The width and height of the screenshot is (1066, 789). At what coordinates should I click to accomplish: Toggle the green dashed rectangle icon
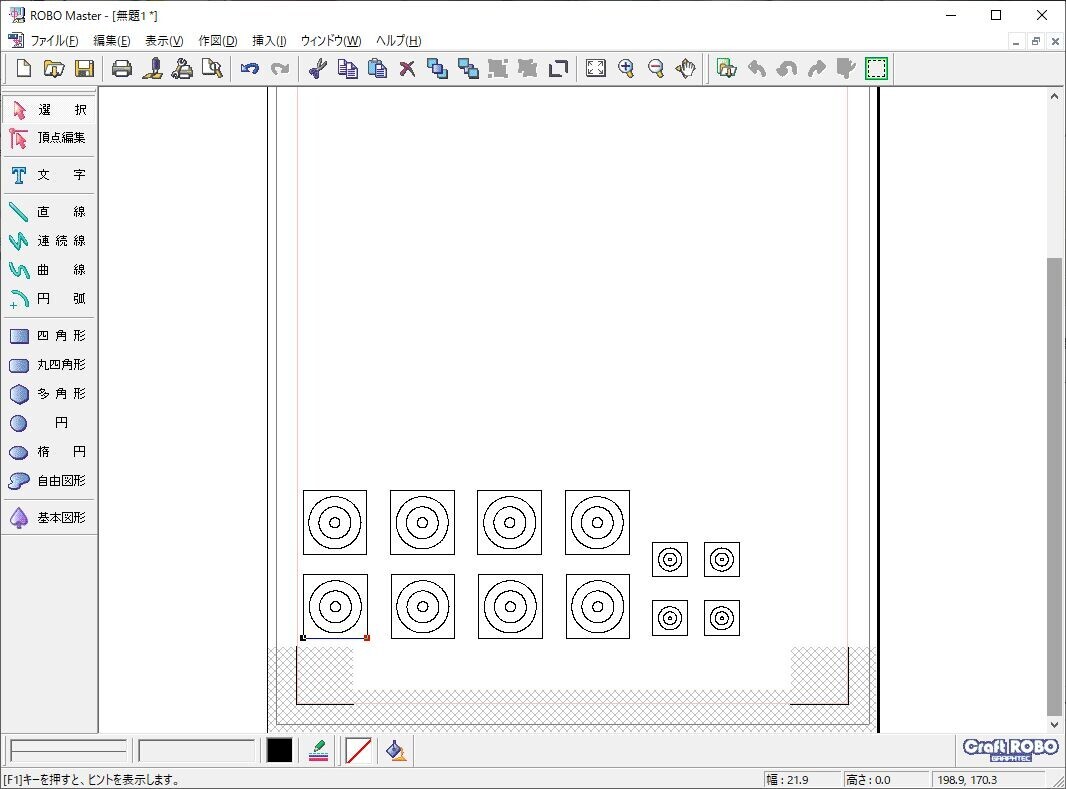tap(876, 68)
